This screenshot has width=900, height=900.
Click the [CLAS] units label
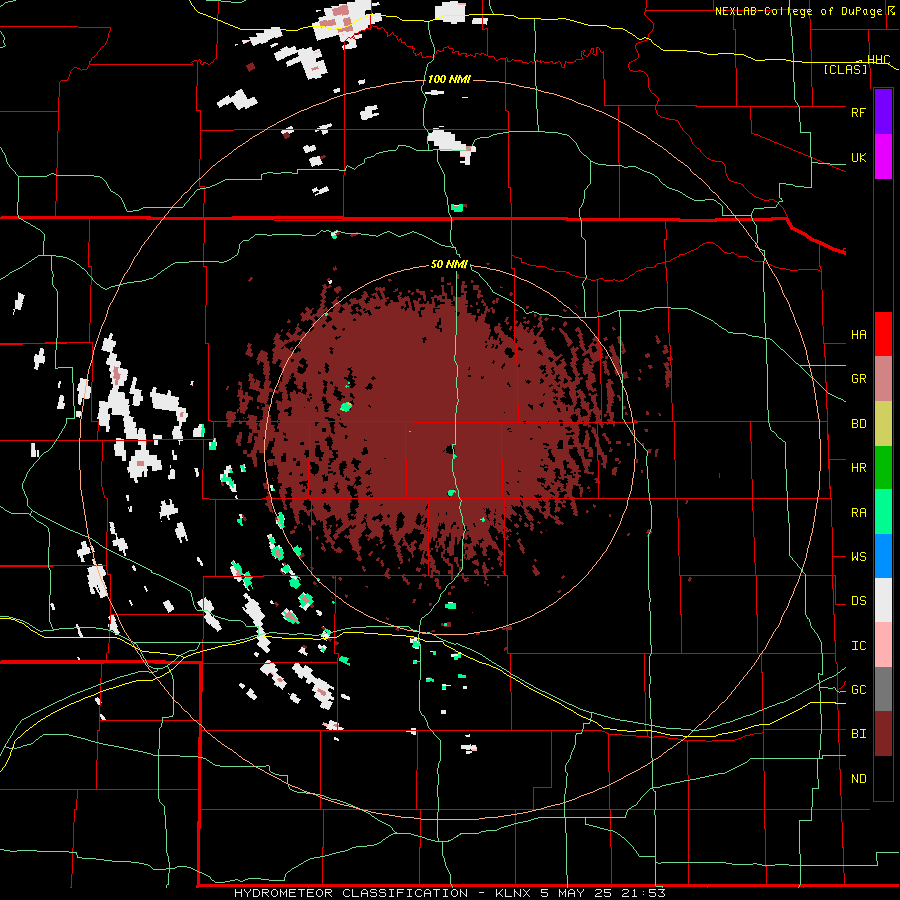(845, 69)
